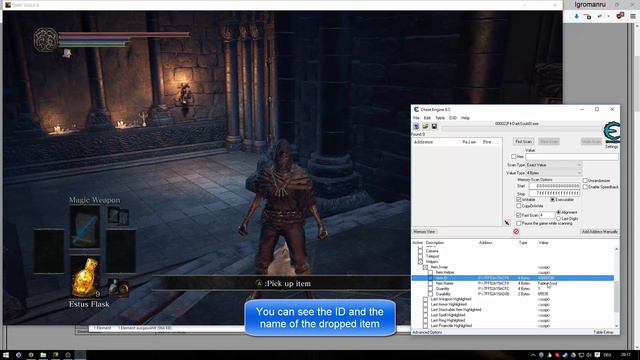Open the Windows Start menu
The height and width of the screenshot is (360, 640).
pos(6,355)
